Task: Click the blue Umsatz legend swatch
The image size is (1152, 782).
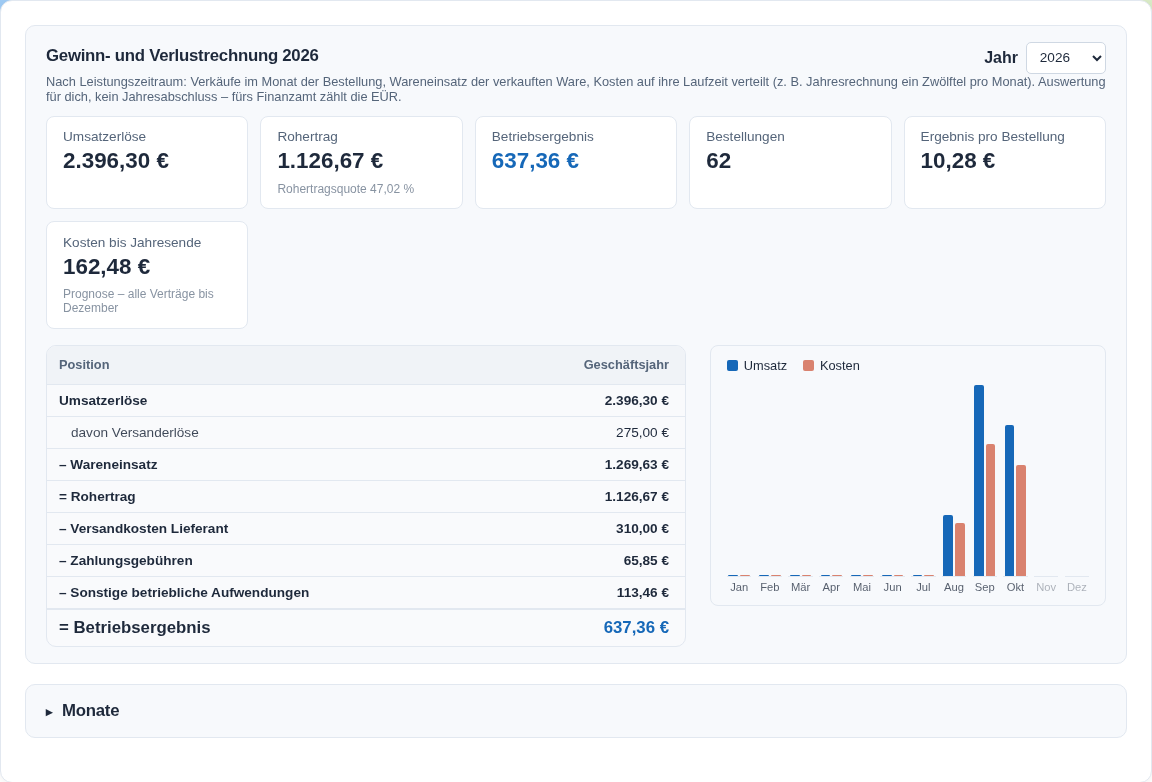Action: click(732, 366)
